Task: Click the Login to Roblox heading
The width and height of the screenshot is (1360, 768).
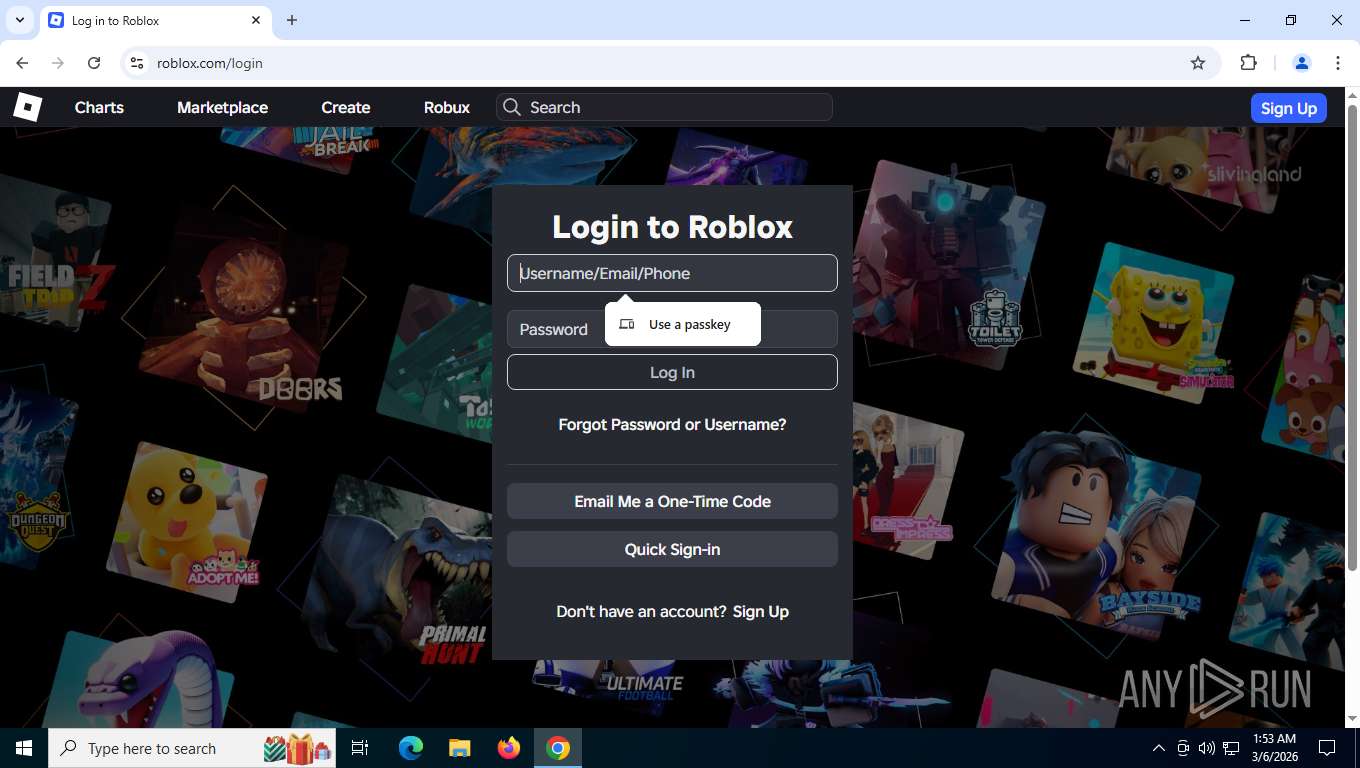Action: (672, 227)
